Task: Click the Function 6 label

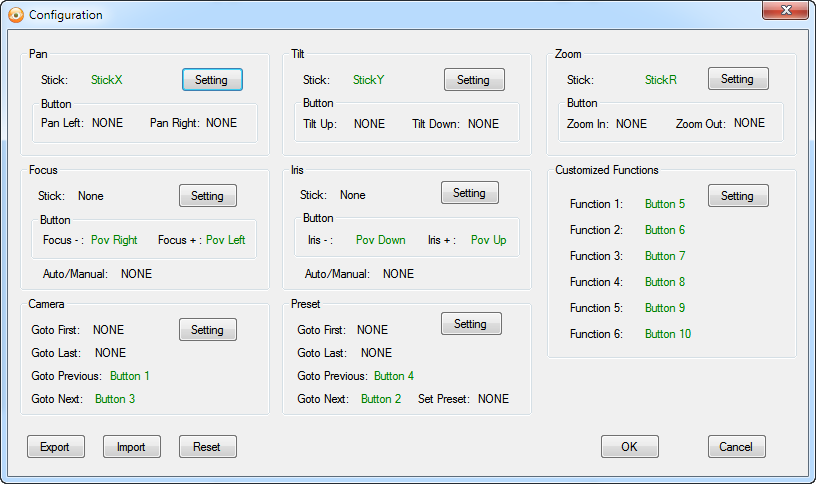Action: pyautogui.click(x=596, y=334)
